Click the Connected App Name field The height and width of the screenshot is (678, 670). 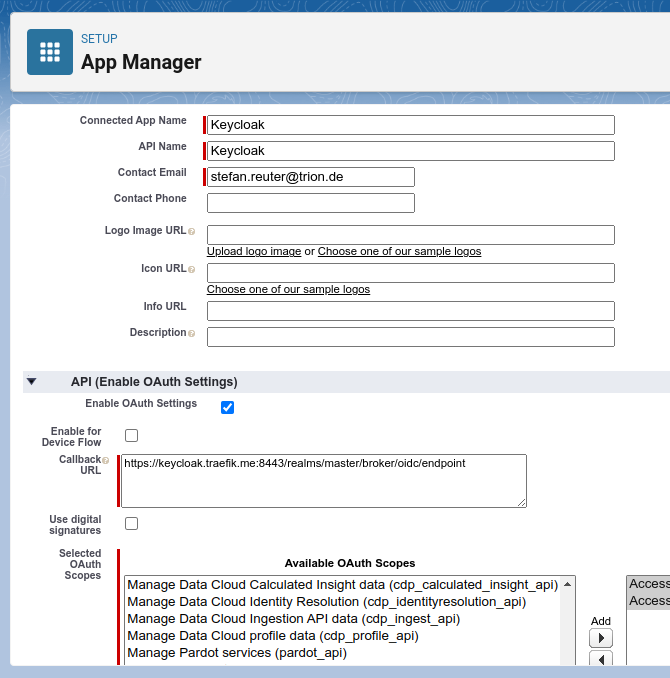click(x=411, y=125)
